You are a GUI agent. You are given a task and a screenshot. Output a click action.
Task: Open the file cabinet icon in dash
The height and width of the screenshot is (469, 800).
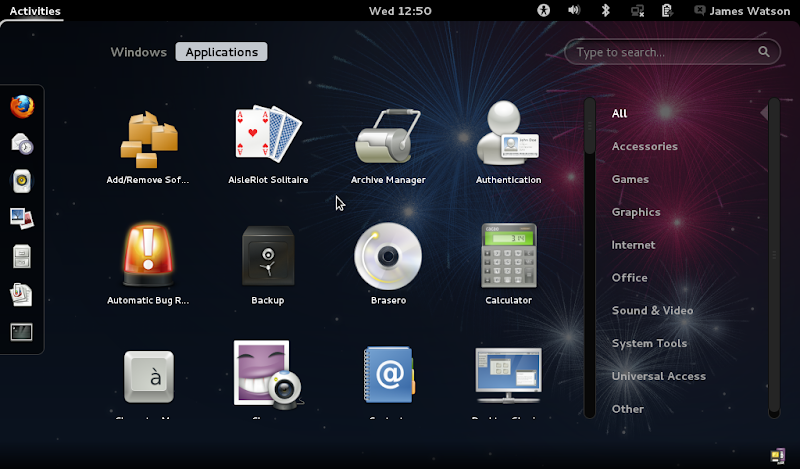22,256
